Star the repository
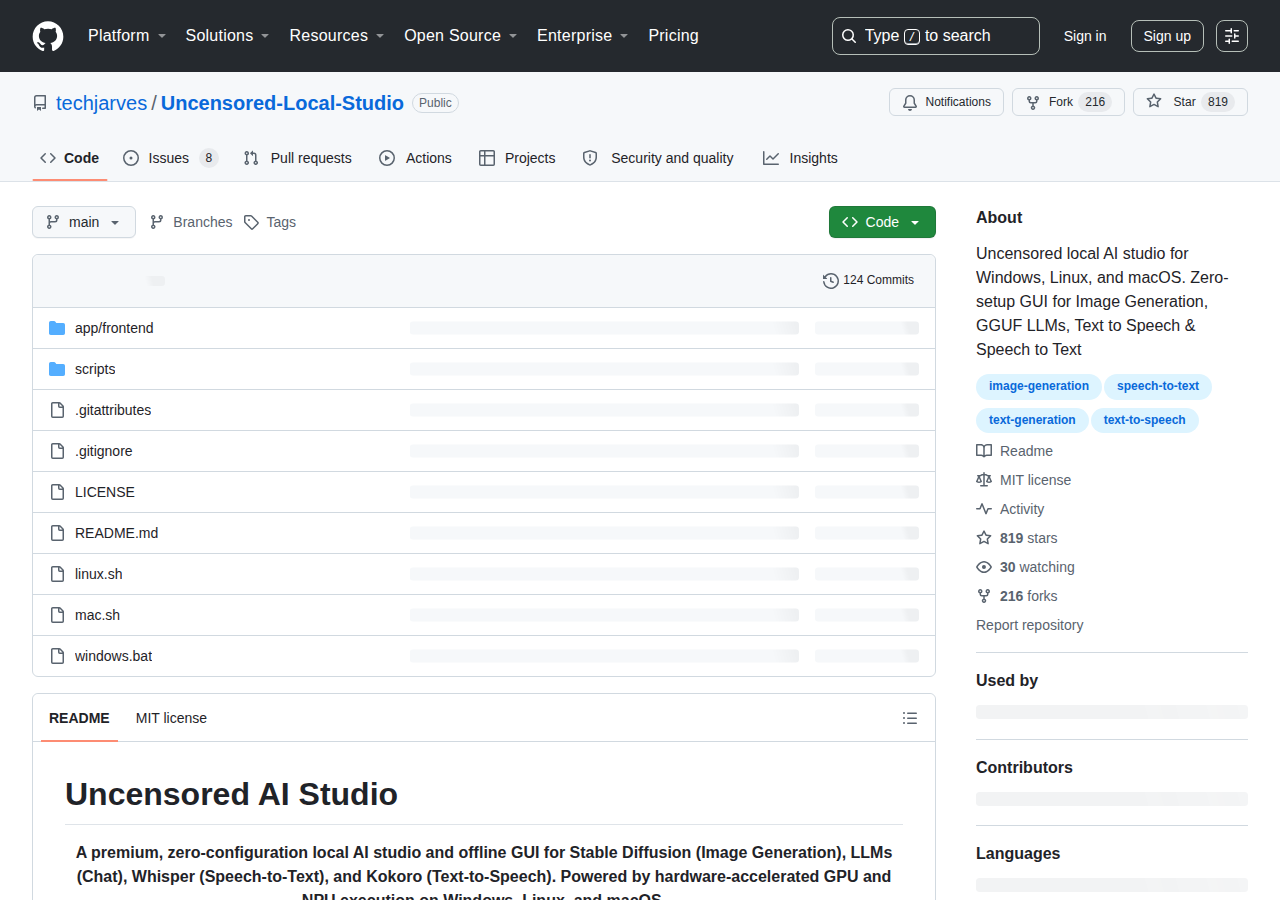The image size is (1280, 900). (x=1190, y=102)
